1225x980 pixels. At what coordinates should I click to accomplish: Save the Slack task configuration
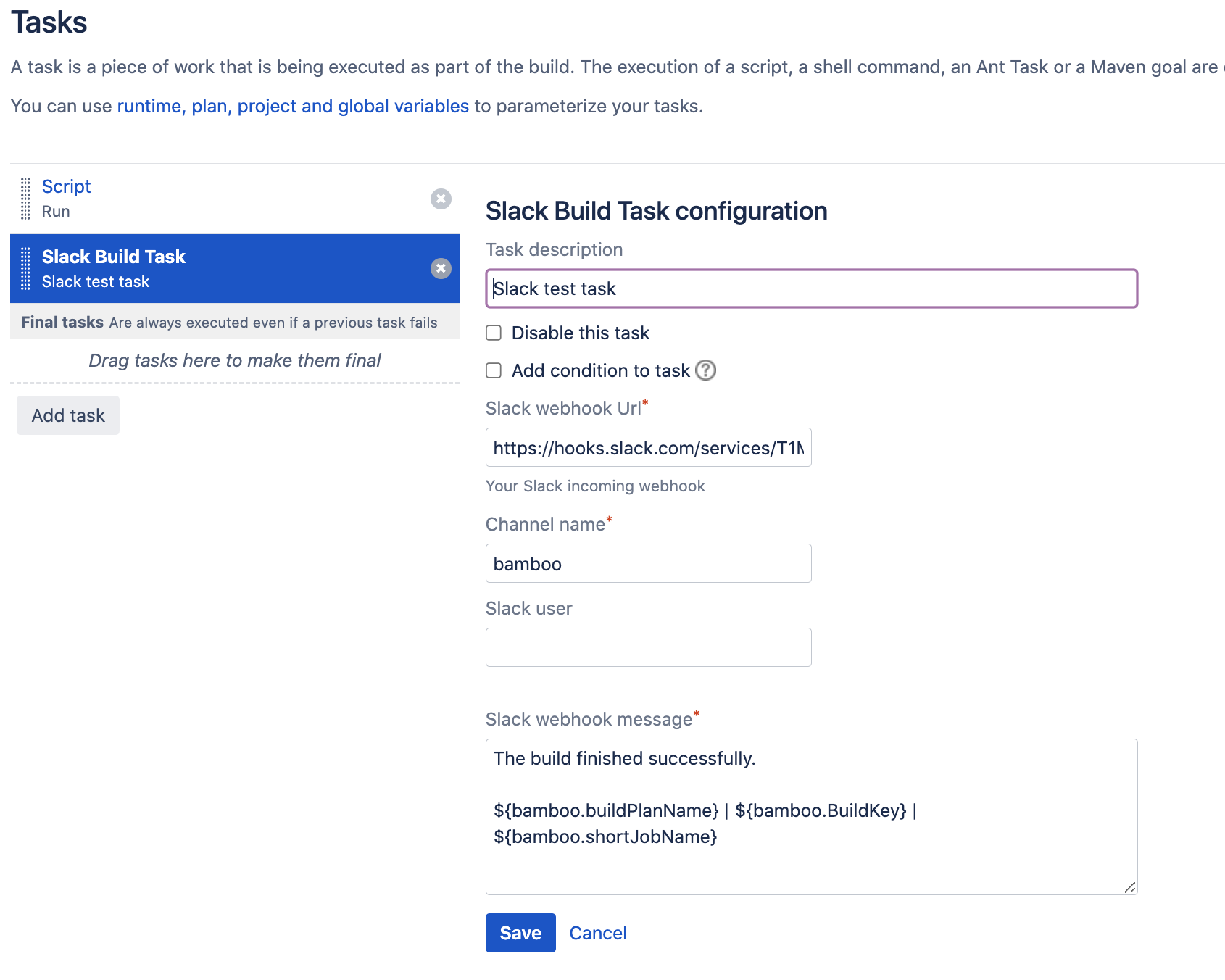[520, 933]
